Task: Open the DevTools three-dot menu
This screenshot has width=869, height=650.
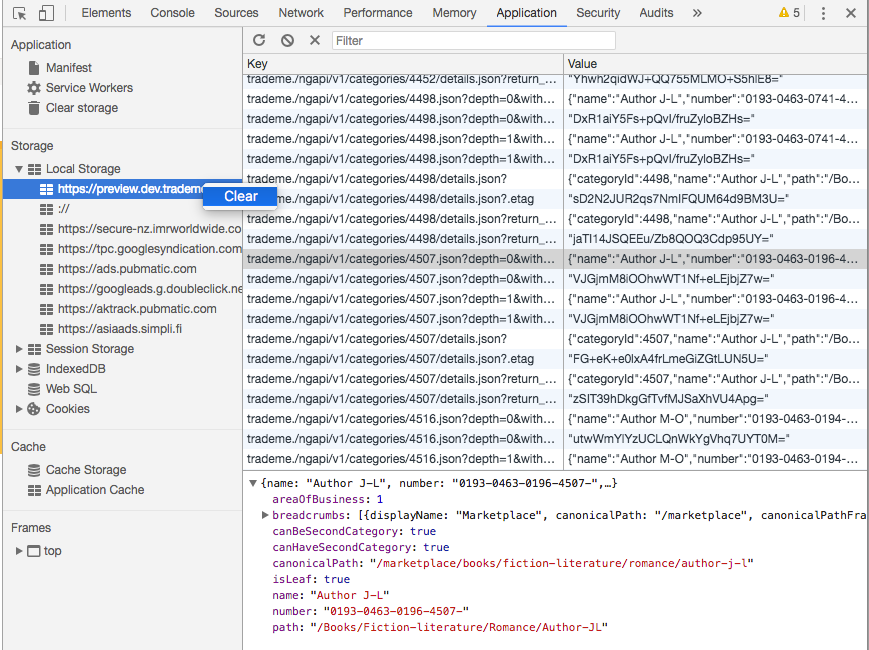Action: point(822,12)
